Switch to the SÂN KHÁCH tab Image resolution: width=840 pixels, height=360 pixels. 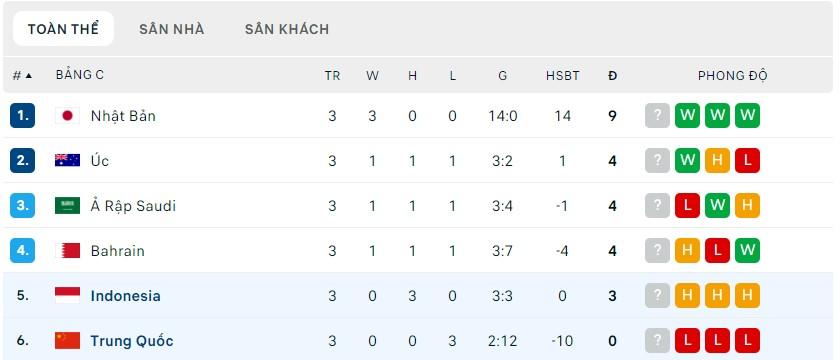(x=287, y=29)
